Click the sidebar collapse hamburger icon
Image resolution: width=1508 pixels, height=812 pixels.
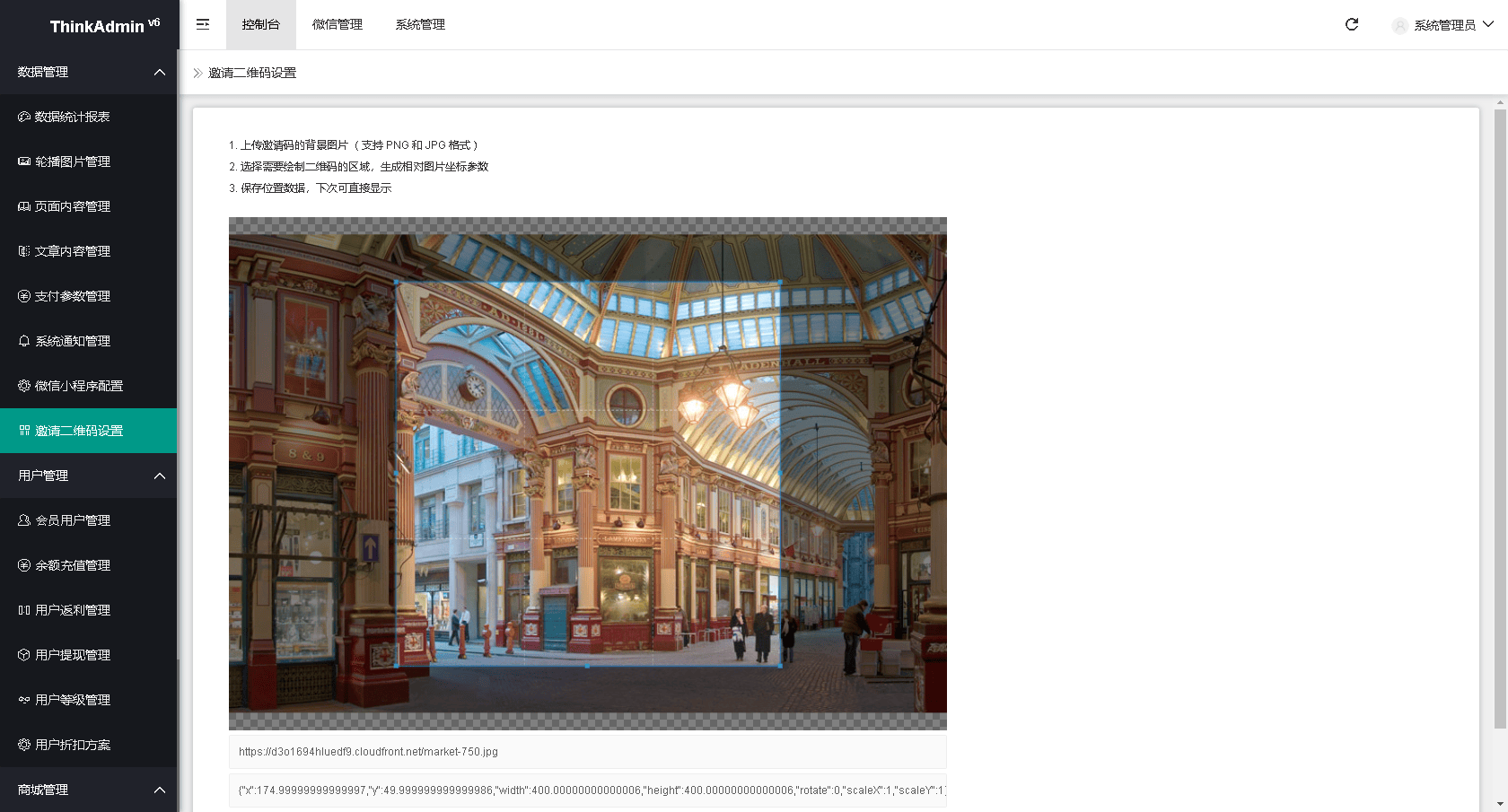[203, 24]
